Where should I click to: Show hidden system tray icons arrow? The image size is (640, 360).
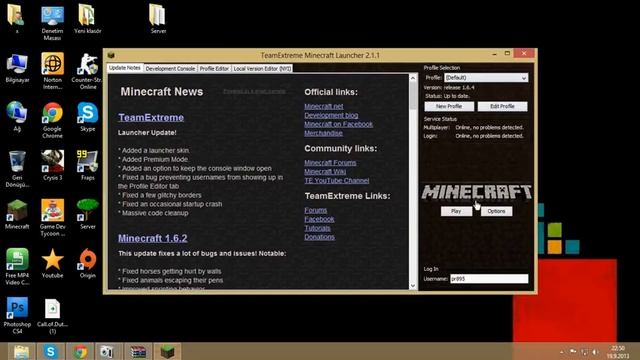[x=562, y=352]
